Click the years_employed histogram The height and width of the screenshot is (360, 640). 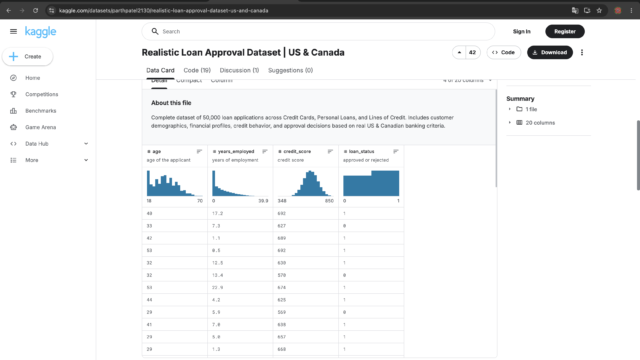(240, 183)
